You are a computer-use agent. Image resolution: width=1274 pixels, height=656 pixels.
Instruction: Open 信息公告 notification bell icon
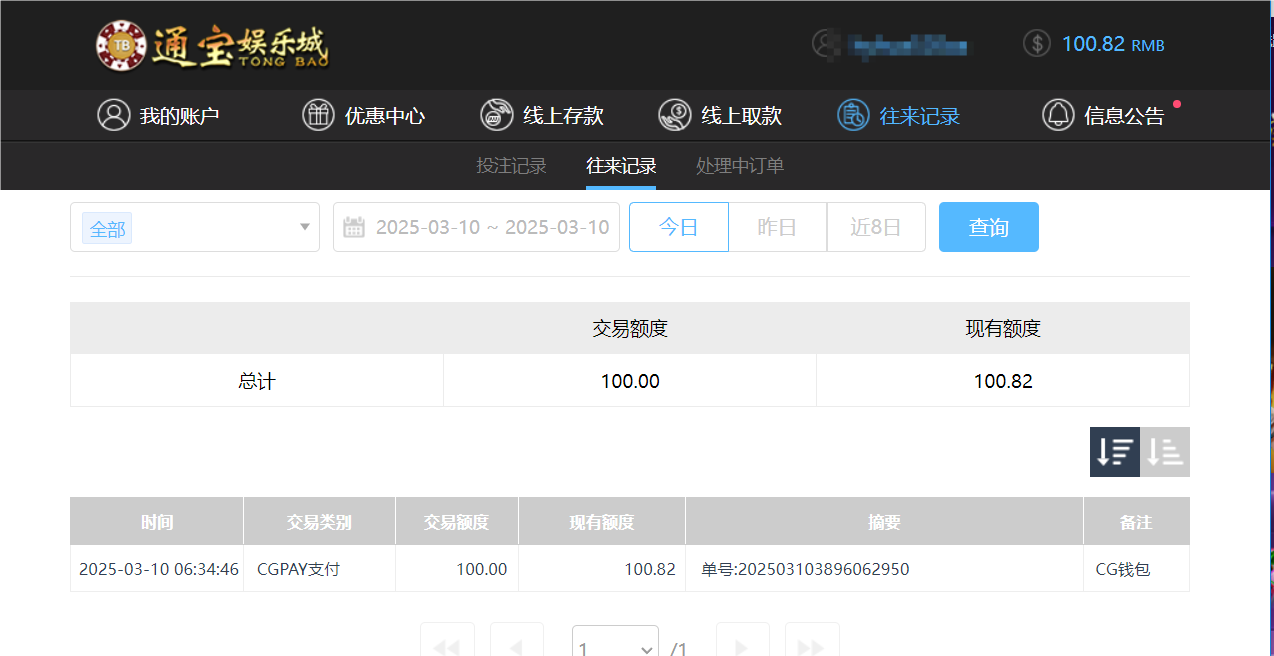pyautogui.click(x=1058, y=114)
